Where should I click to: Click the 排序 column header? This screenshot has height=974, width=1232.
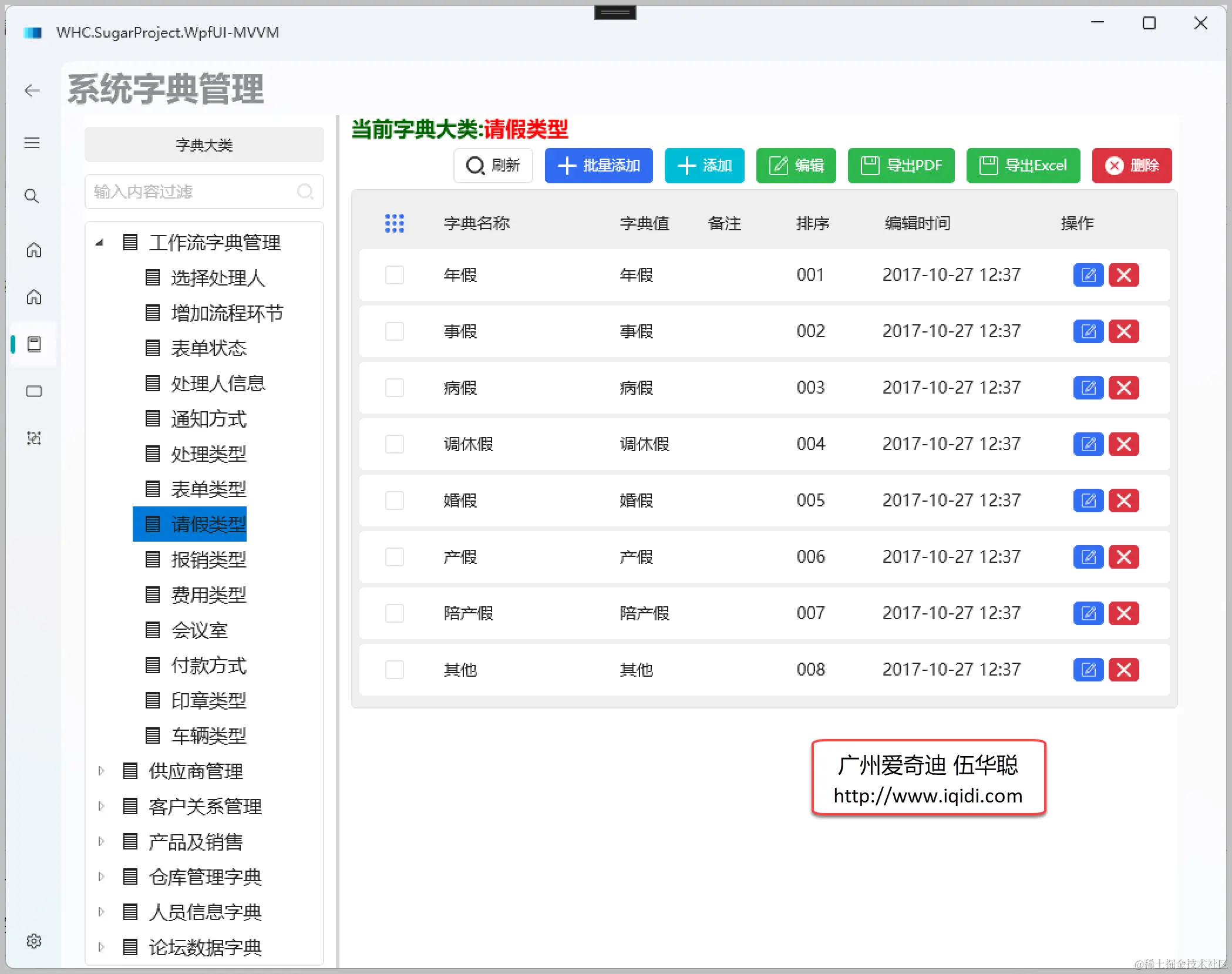point(813,223)
